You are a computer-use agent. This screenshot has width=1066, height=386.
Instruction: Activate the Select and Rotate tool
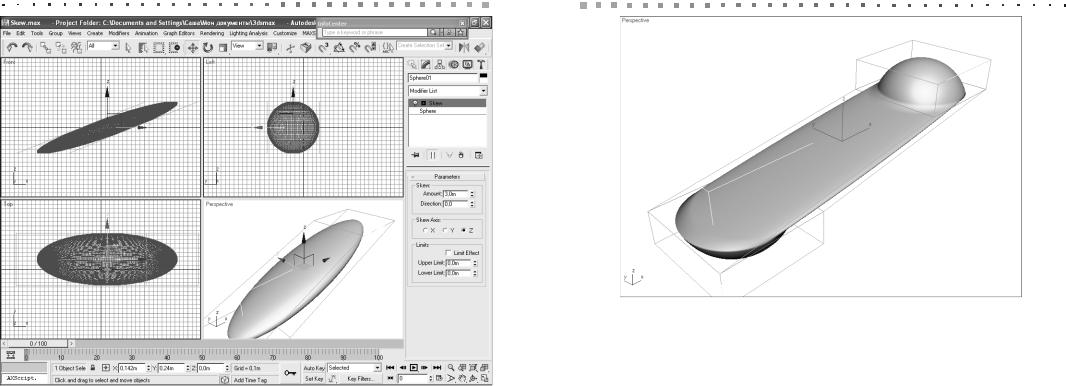[x=207, y=47]
